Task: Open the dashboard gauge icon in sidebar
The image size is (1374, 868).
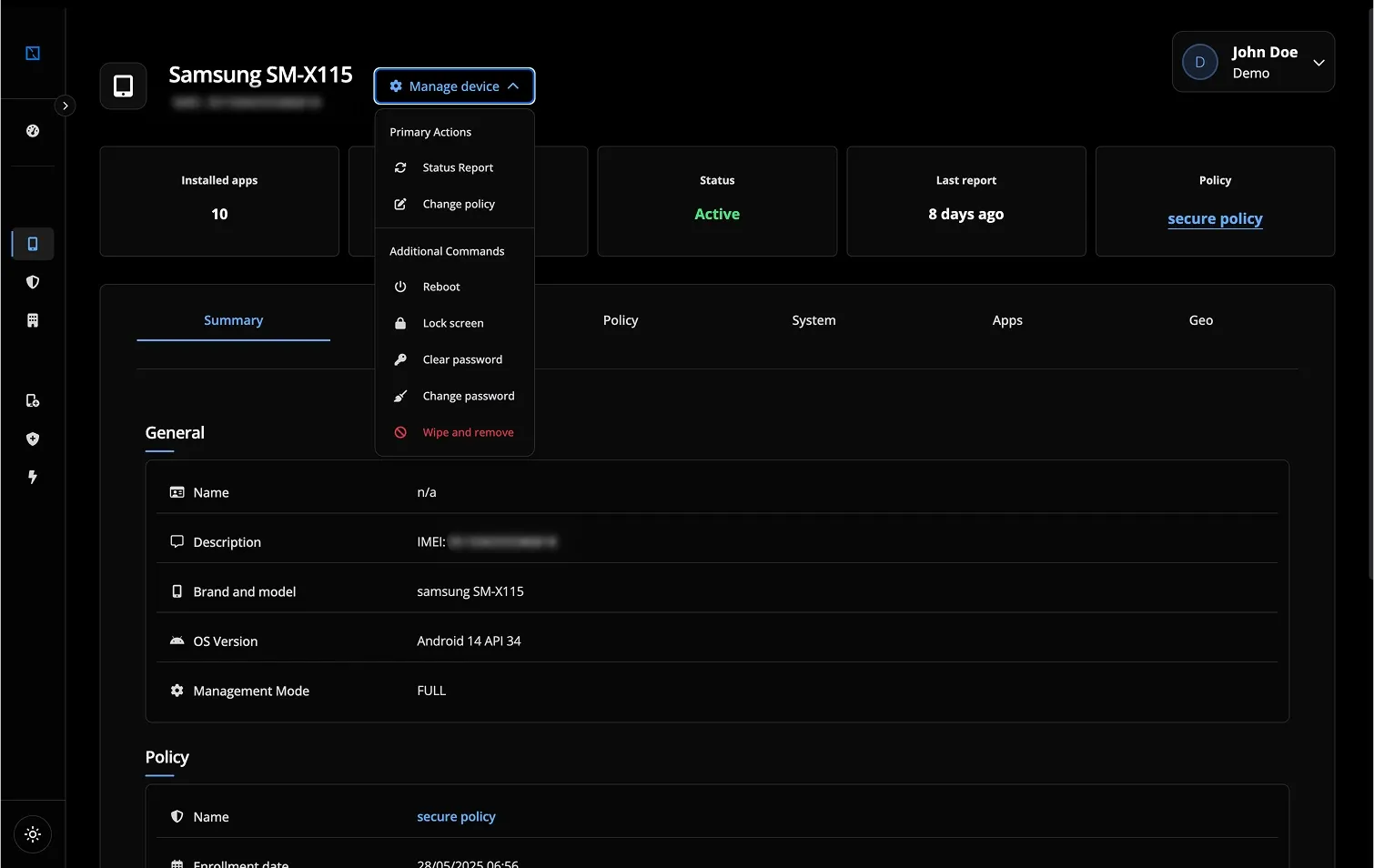Action: click(x=33, y=131)
